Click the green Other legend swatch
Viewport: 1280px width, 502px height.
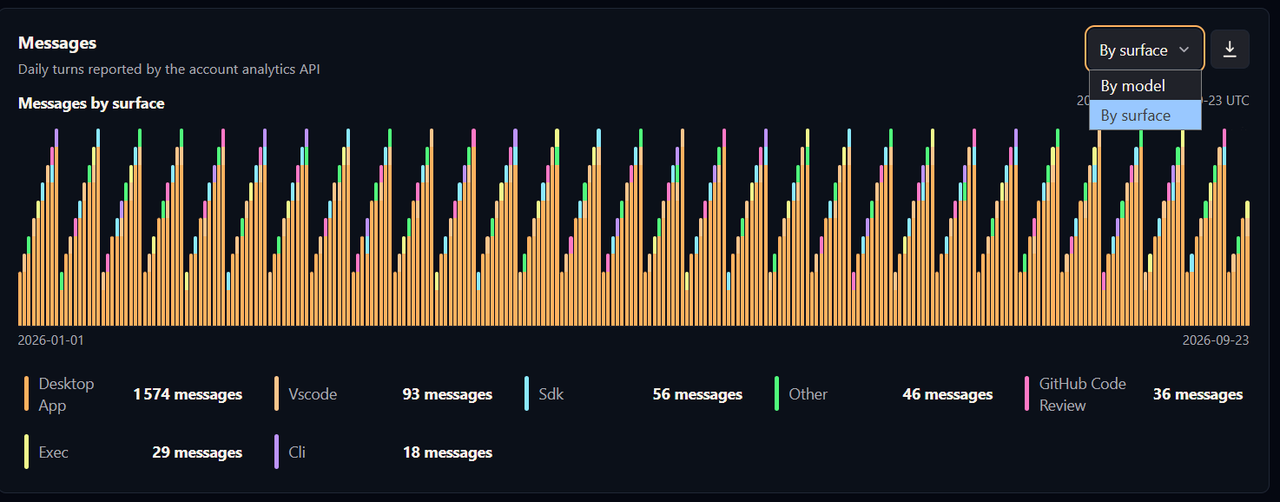(x=776, y=394)
